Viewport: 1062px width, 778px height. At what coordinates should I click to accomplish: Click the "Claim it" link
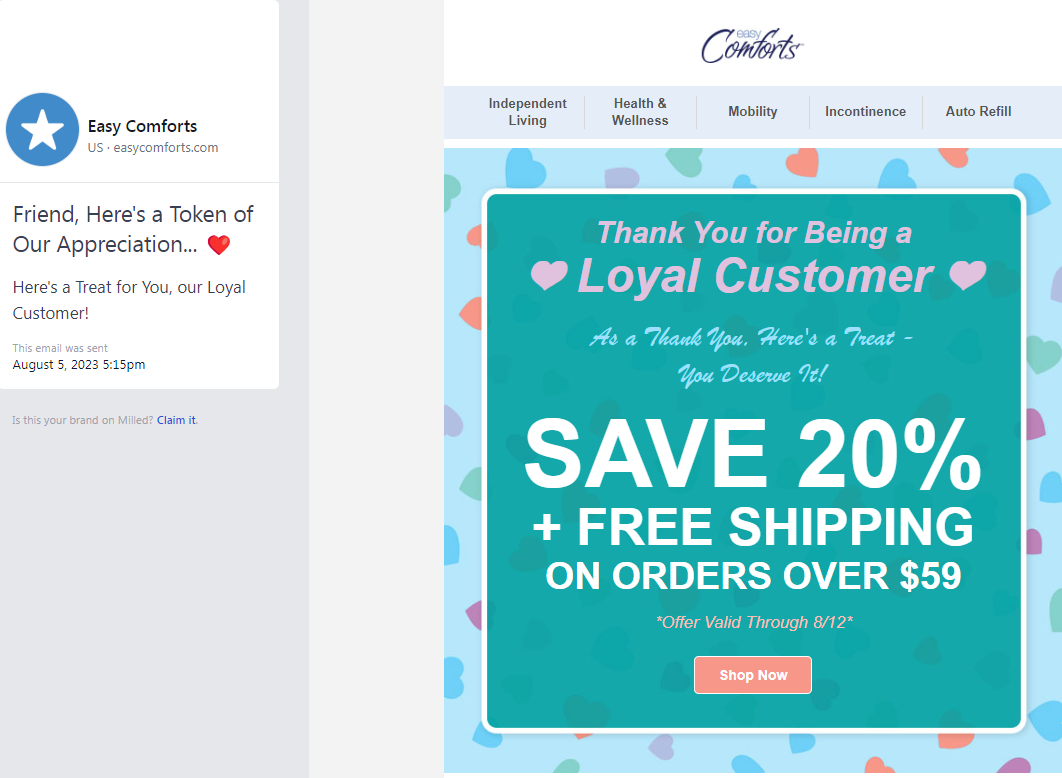click(176, 420)
